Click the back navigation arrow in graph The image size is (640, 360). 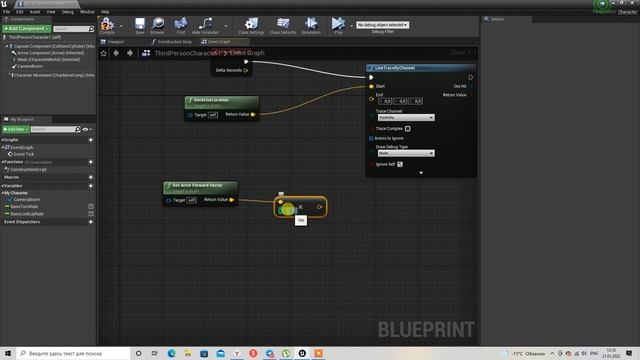(116, 53)
